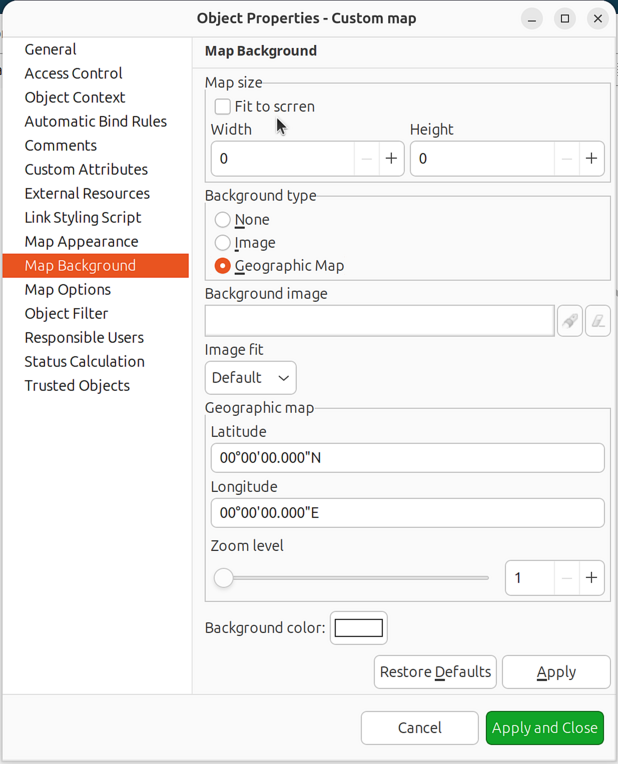Click the clear background image eraser icon

[x=598, y=321]
